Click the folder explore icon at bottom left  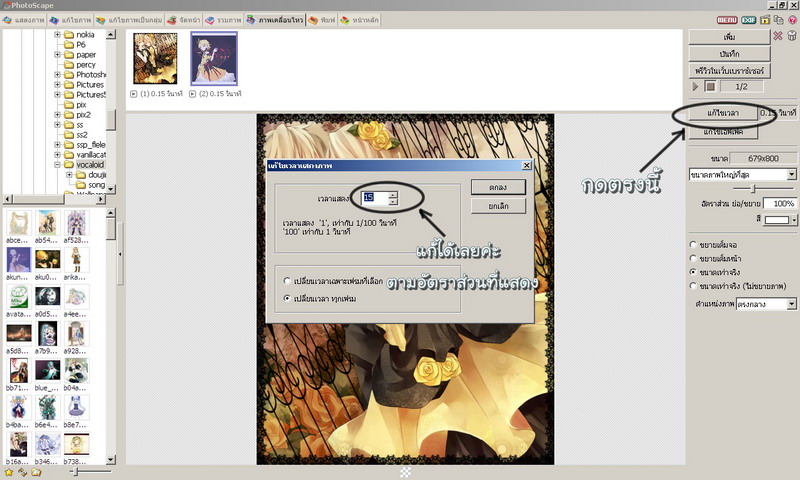(36, 472)
